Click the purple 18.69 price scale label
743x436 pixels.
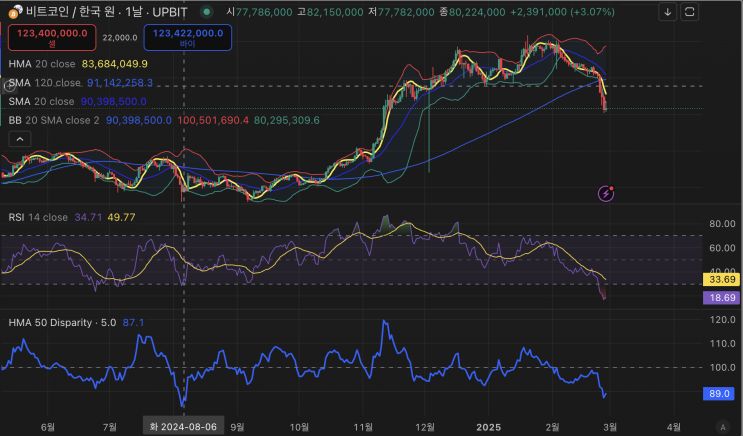tap(721, 298)
